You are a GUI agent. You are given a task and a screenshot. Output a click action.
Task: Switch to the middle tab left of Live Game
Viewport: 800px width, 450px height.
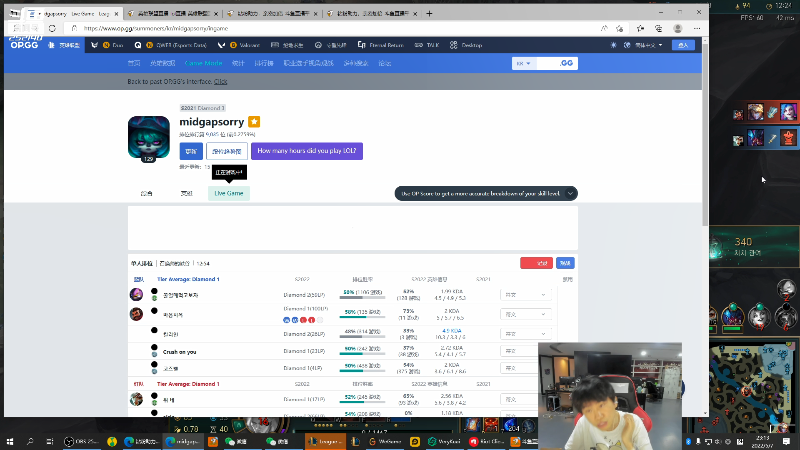pos(186,193)
